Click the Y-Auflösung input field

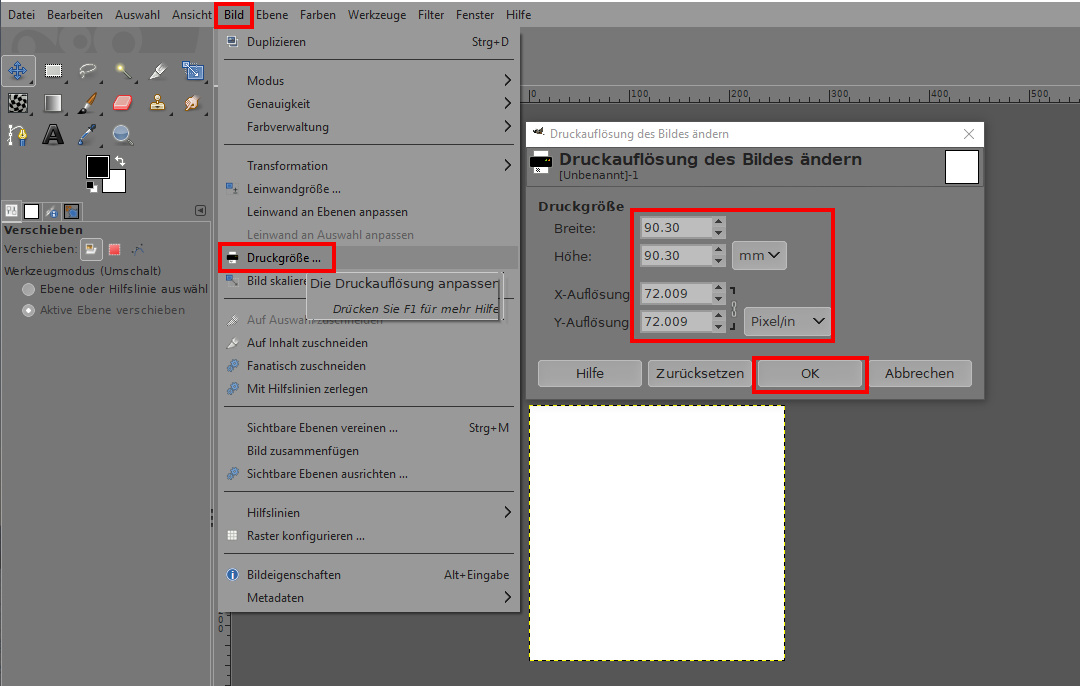click(x=676, y=322)
